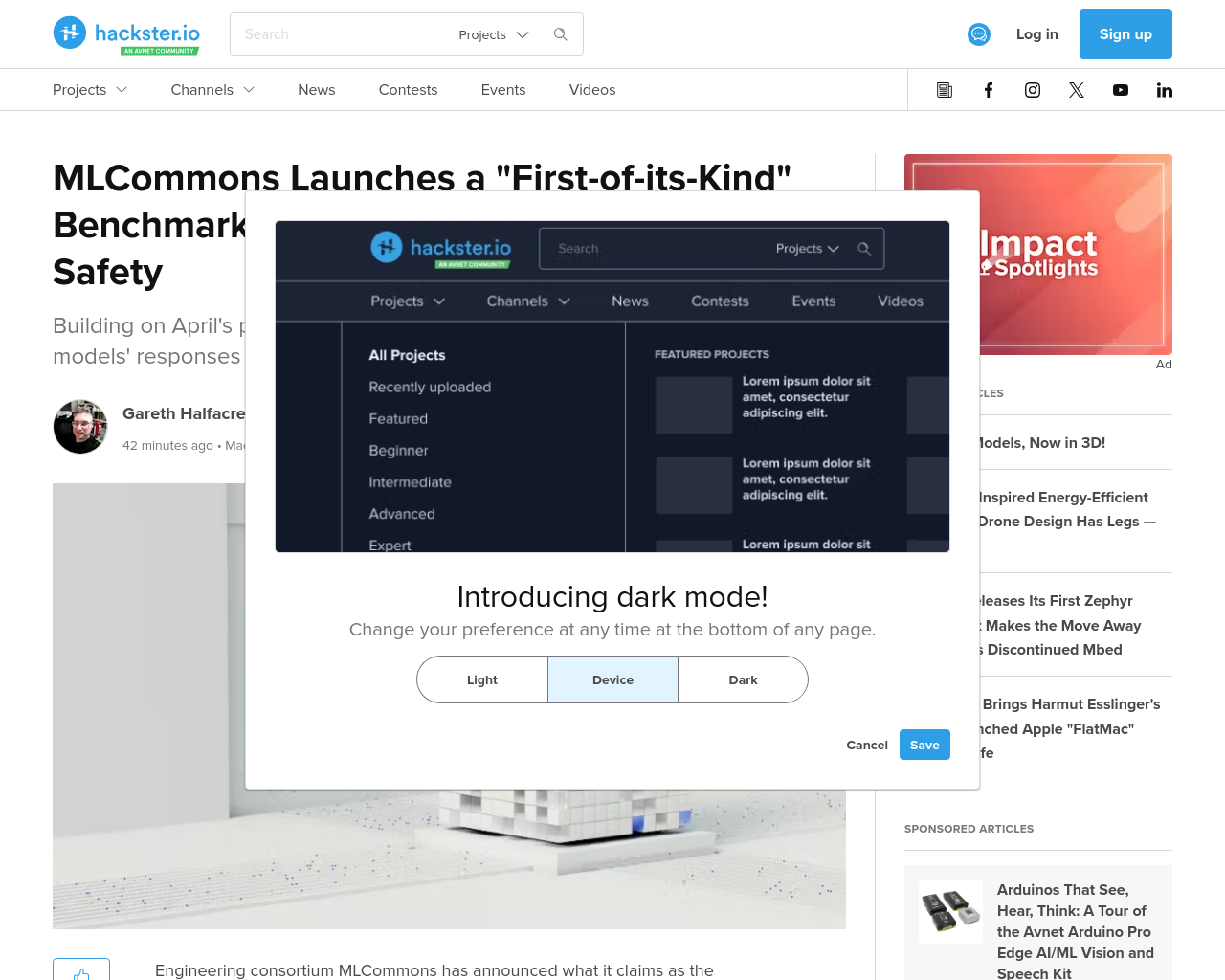The width and height of the screenshot is (1225, 980).
Task: Expand the Projects dropdown in search bar
Action: pyautogui.click(x=494, y=34)
